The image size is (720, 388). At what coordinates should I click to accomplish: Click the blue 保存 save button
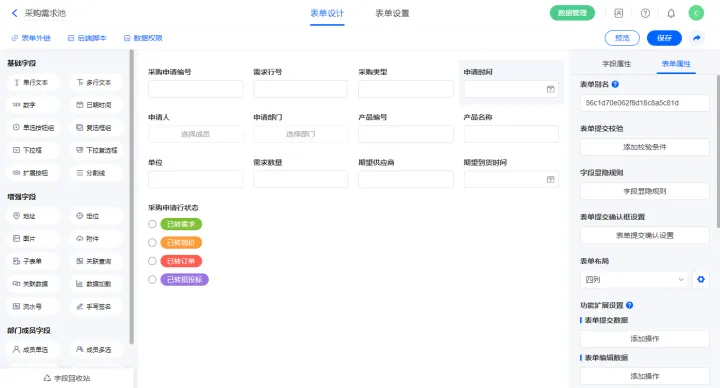point(664,38)
